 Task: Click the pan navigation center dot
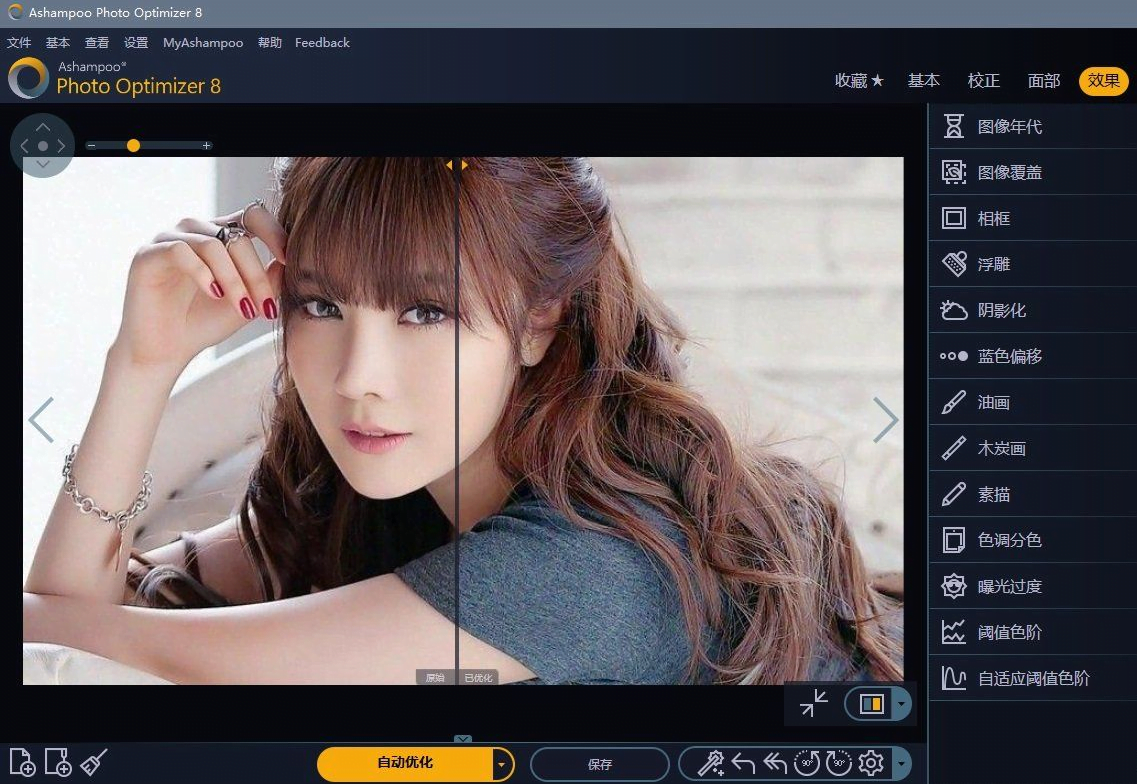coord(43,146)
